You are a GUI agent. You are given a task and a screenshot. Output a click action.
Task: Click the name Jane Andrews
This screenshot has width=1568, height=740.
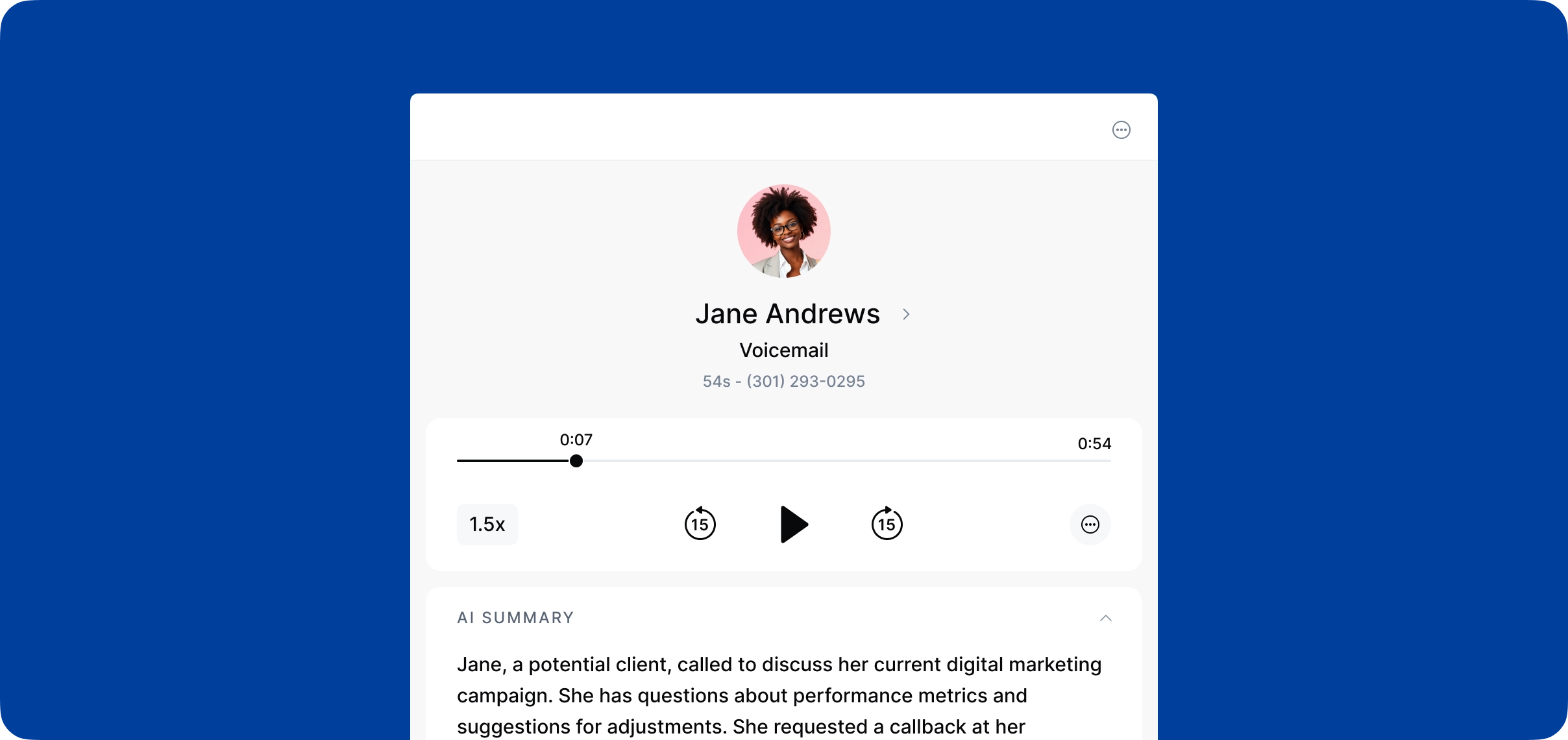787,314
